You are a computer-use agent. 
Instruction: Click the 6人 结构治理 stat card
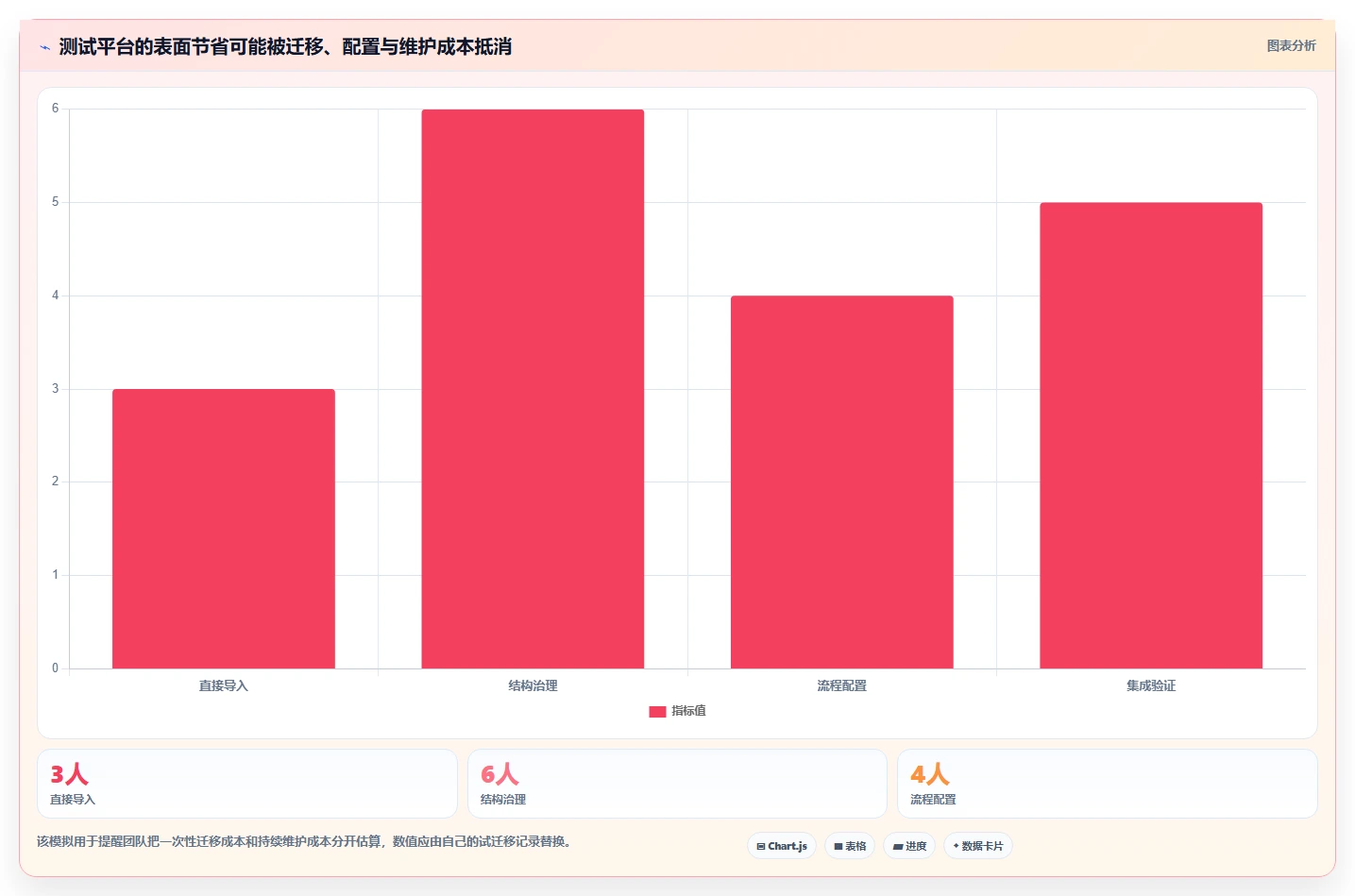click(x=677, y=784)
